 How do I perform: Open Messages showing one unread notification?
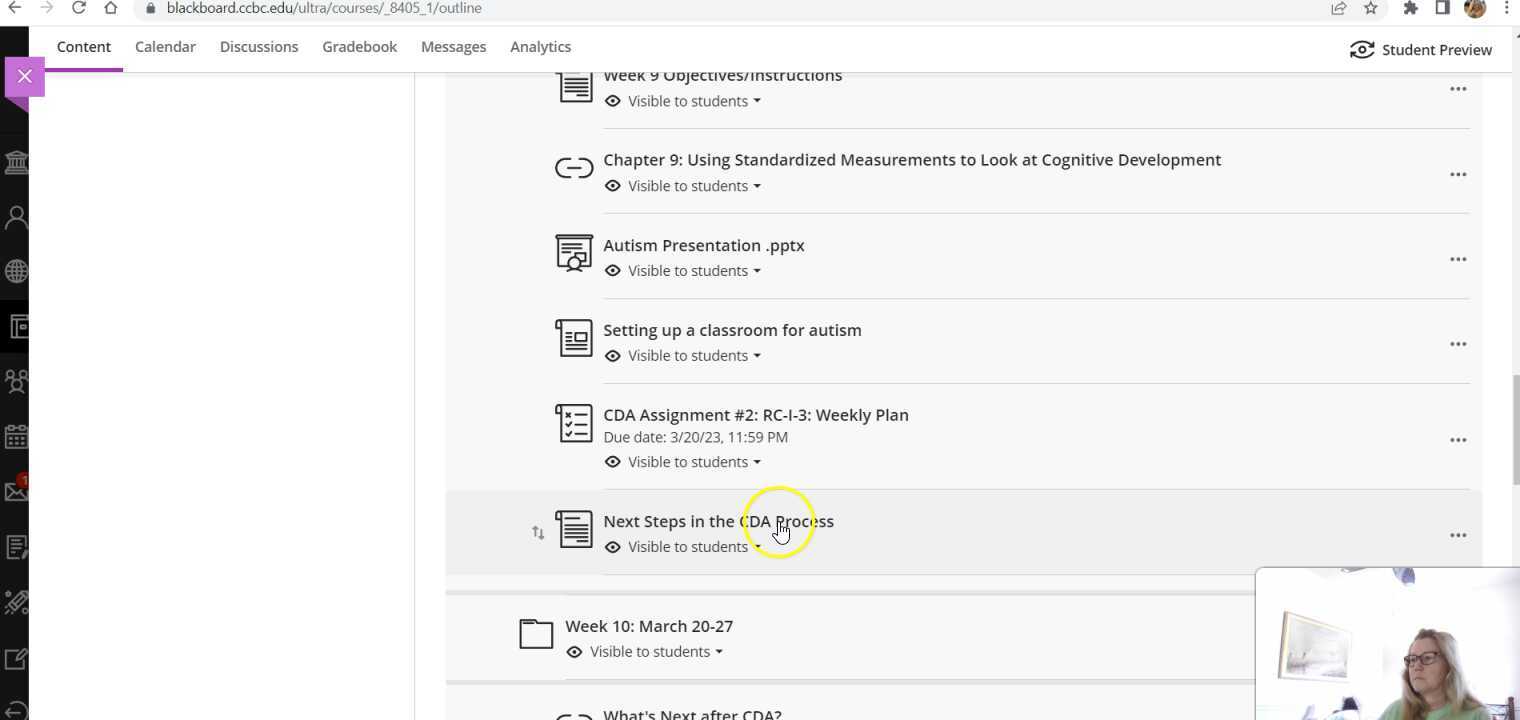(x=16, y=490)
